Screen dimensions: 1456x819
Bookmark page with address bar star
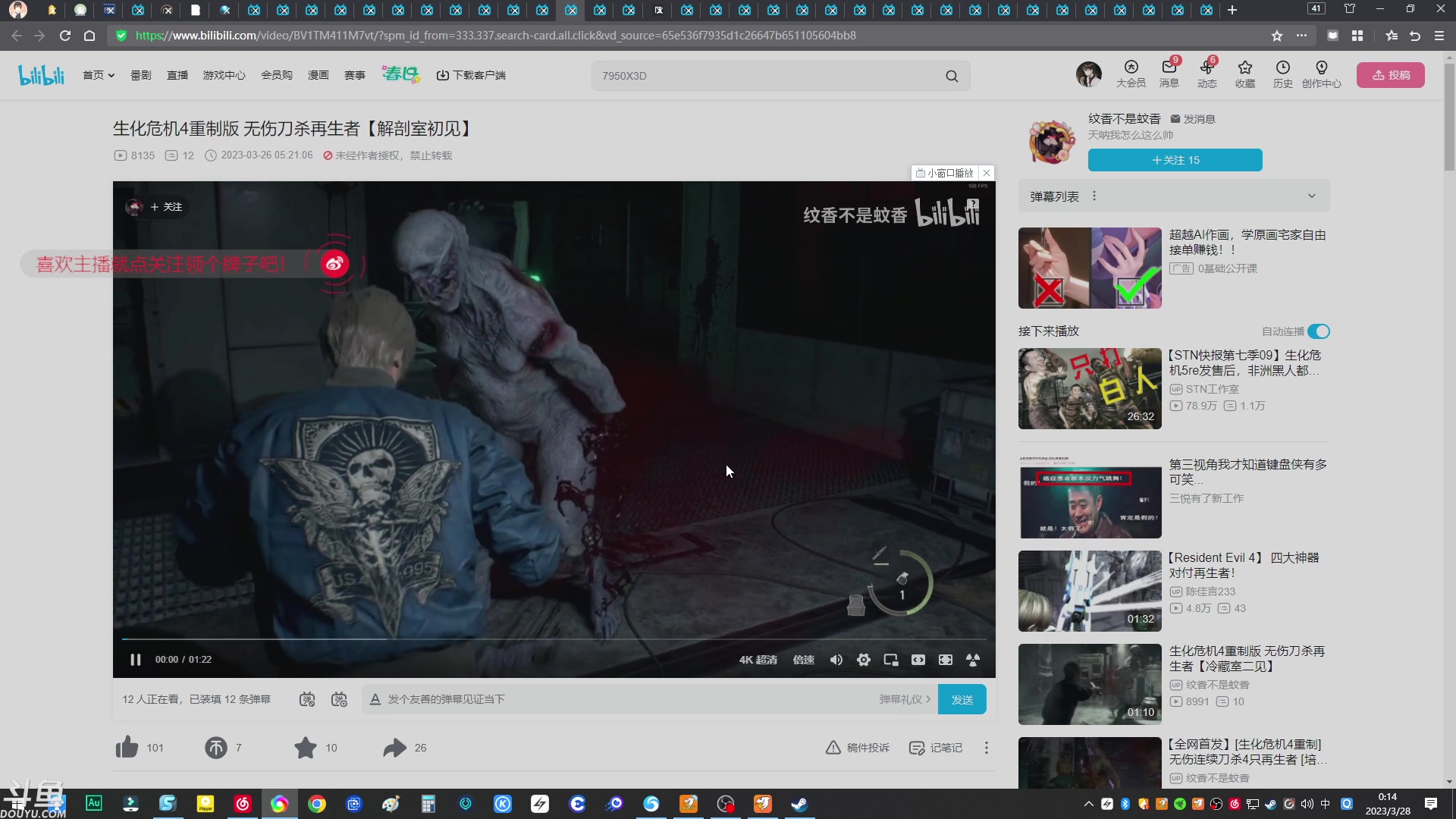(x=1277, y=36)
